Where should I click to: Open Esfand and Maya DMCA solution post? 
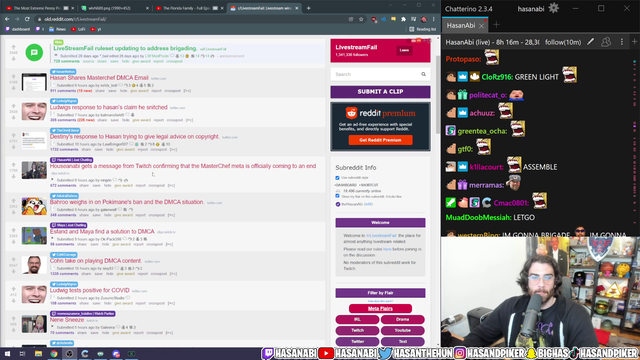pyautogui.click(x=102, y=231)
